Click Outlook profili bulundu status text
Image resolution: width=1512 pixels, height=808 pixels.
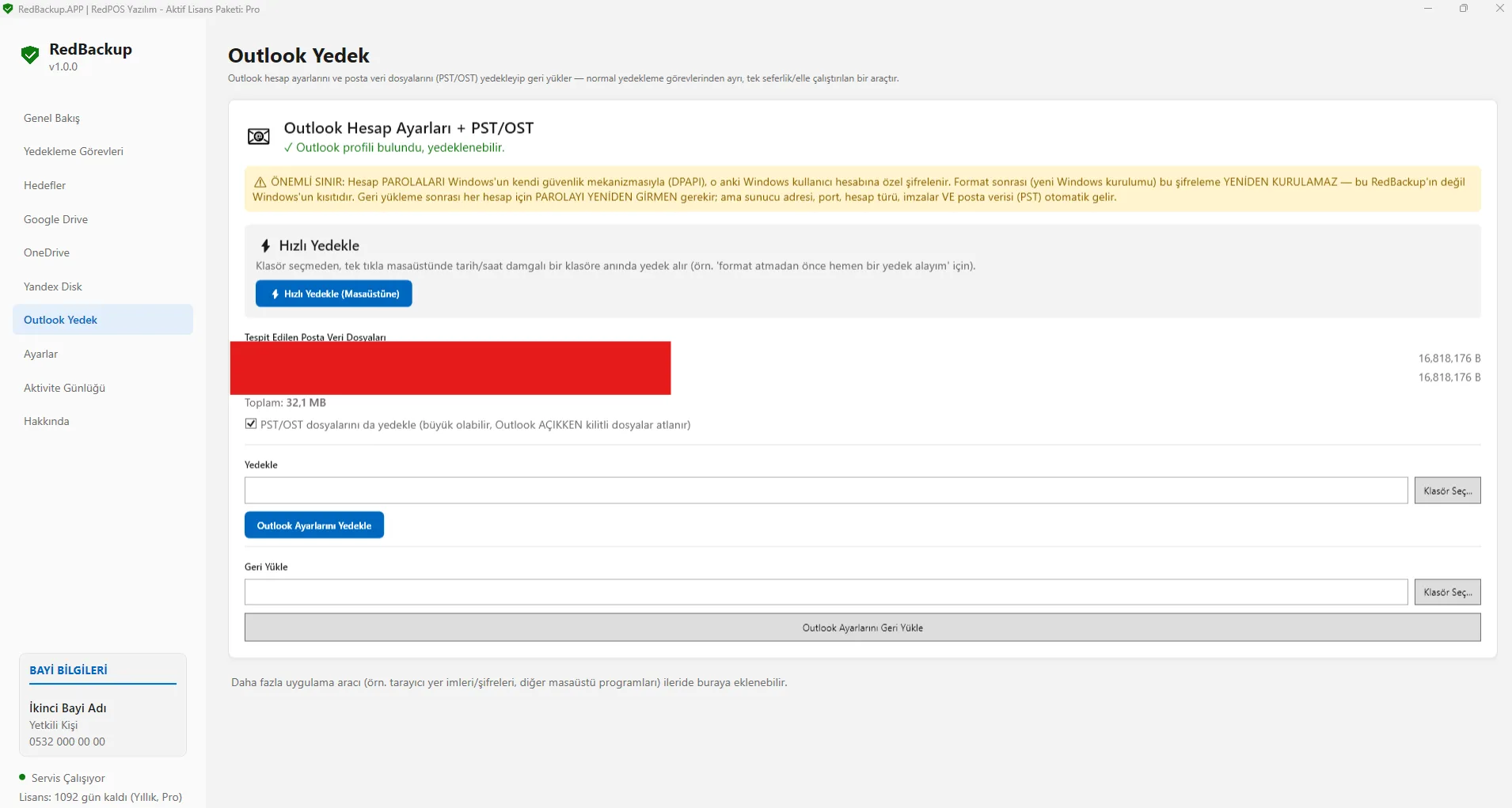394,148
